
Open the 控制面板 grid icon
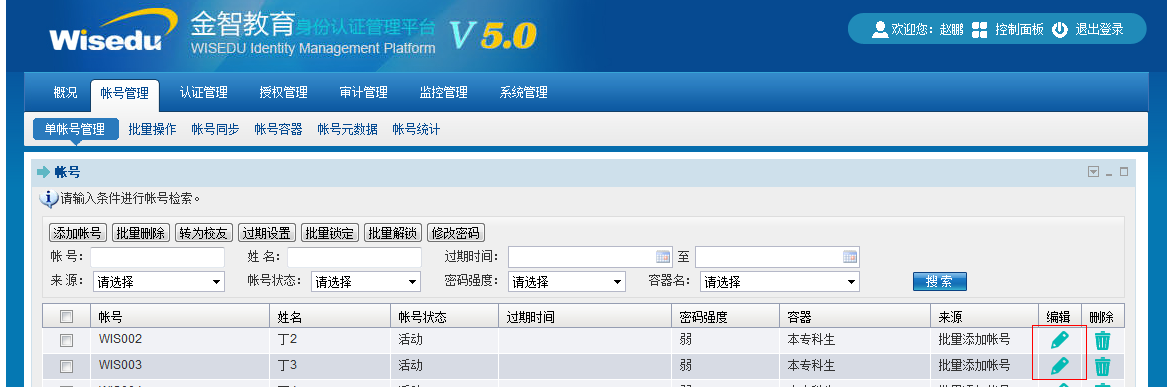(979, 30)
